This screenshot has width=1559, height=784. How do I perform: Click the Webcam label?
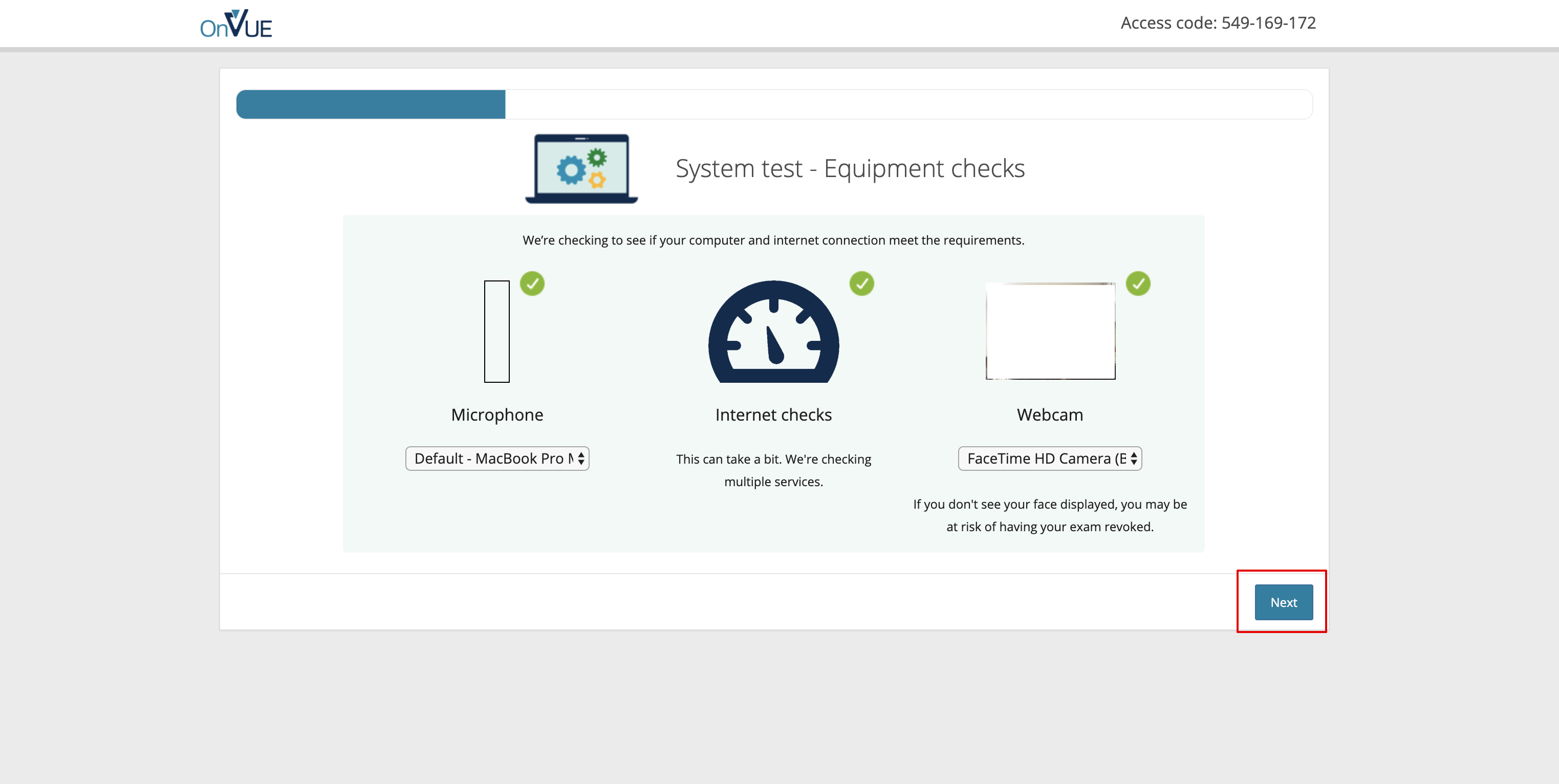coord(1049,415)
